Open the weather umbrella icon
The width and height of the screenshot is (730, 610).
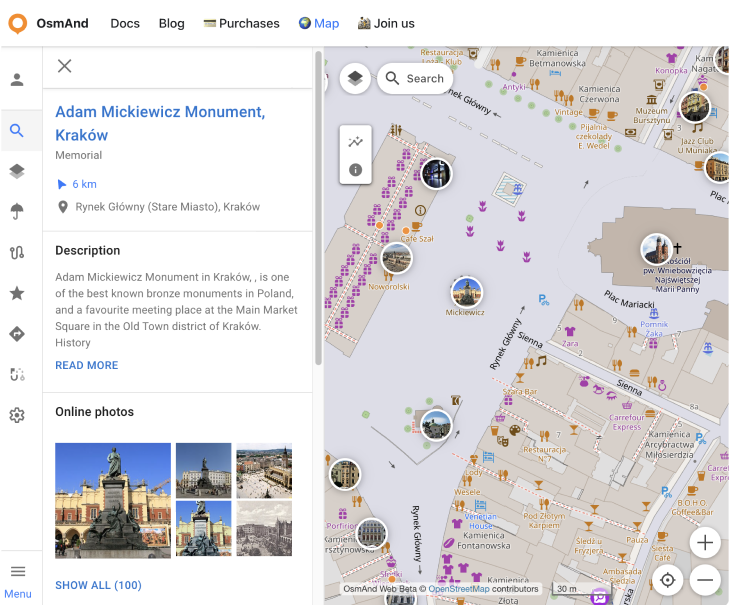click(x=17, y=211)
